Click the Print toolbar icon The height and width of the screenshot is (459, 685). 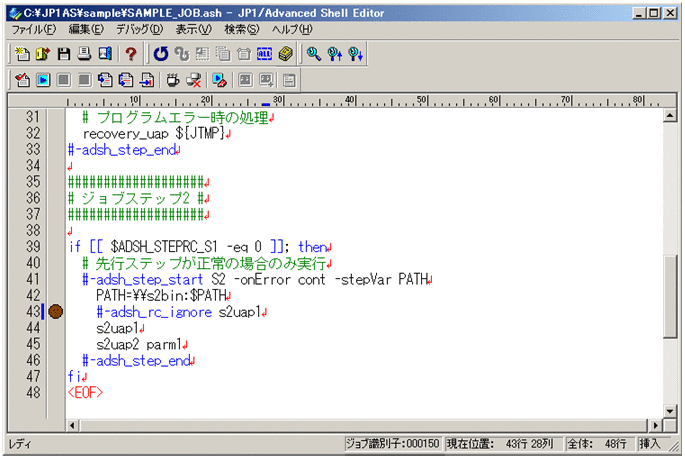(84, 54)
